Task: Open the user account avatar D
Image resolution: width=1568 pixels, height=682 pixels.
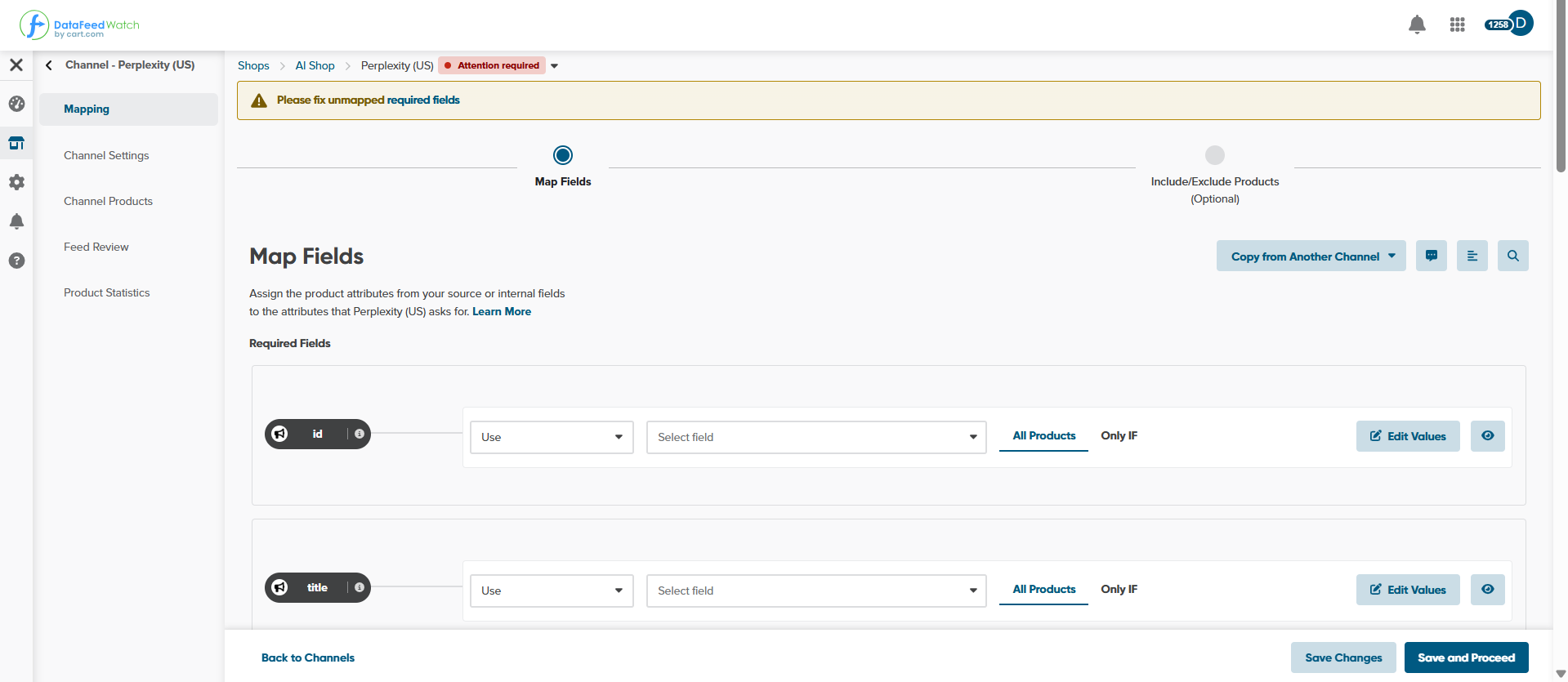Action: [1521, 23]
